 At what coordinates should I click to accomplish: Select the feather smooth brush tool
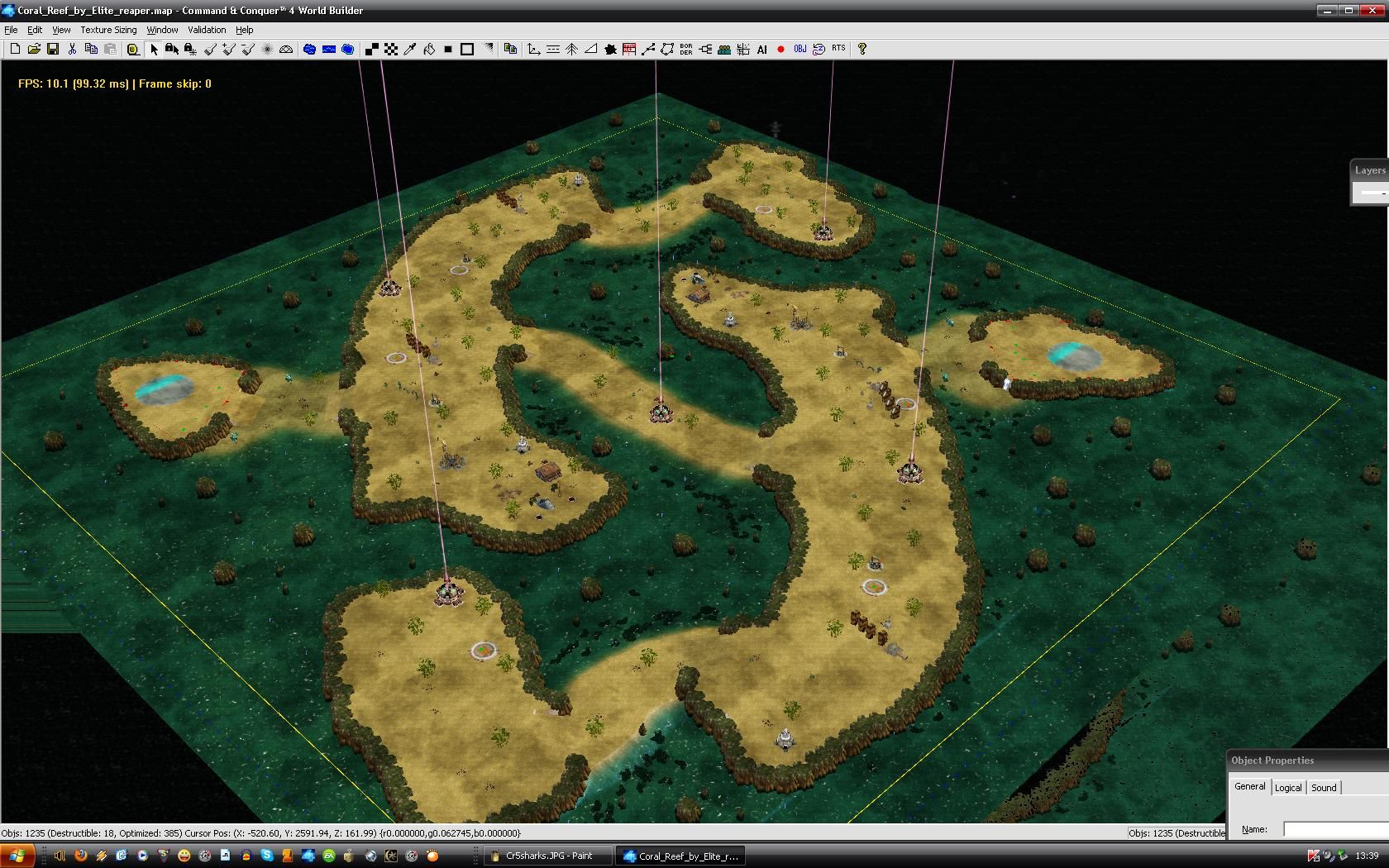[267, 49]
